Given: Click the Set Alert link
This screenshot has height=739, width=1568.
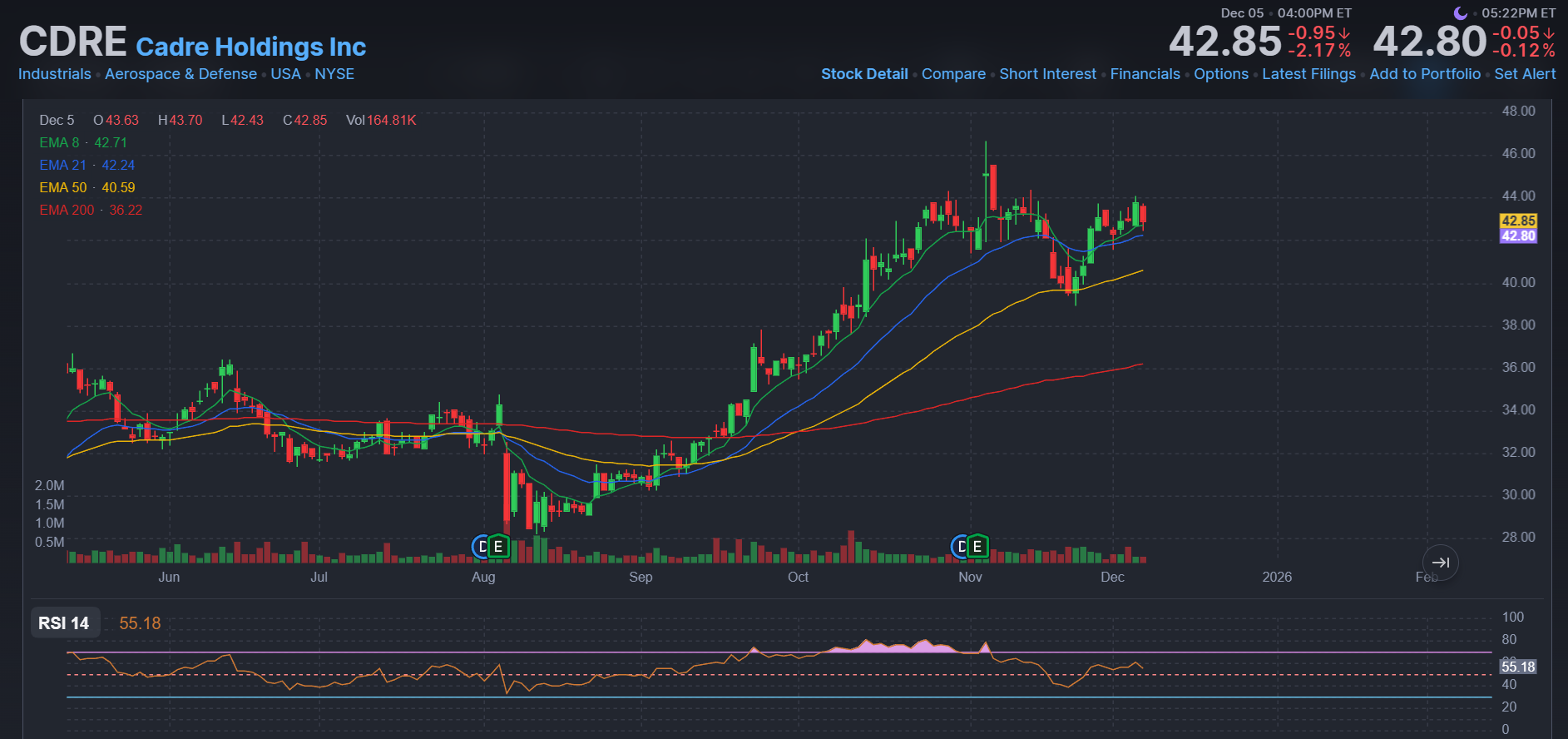Looking at the screenshot, I should point(1525,74).
